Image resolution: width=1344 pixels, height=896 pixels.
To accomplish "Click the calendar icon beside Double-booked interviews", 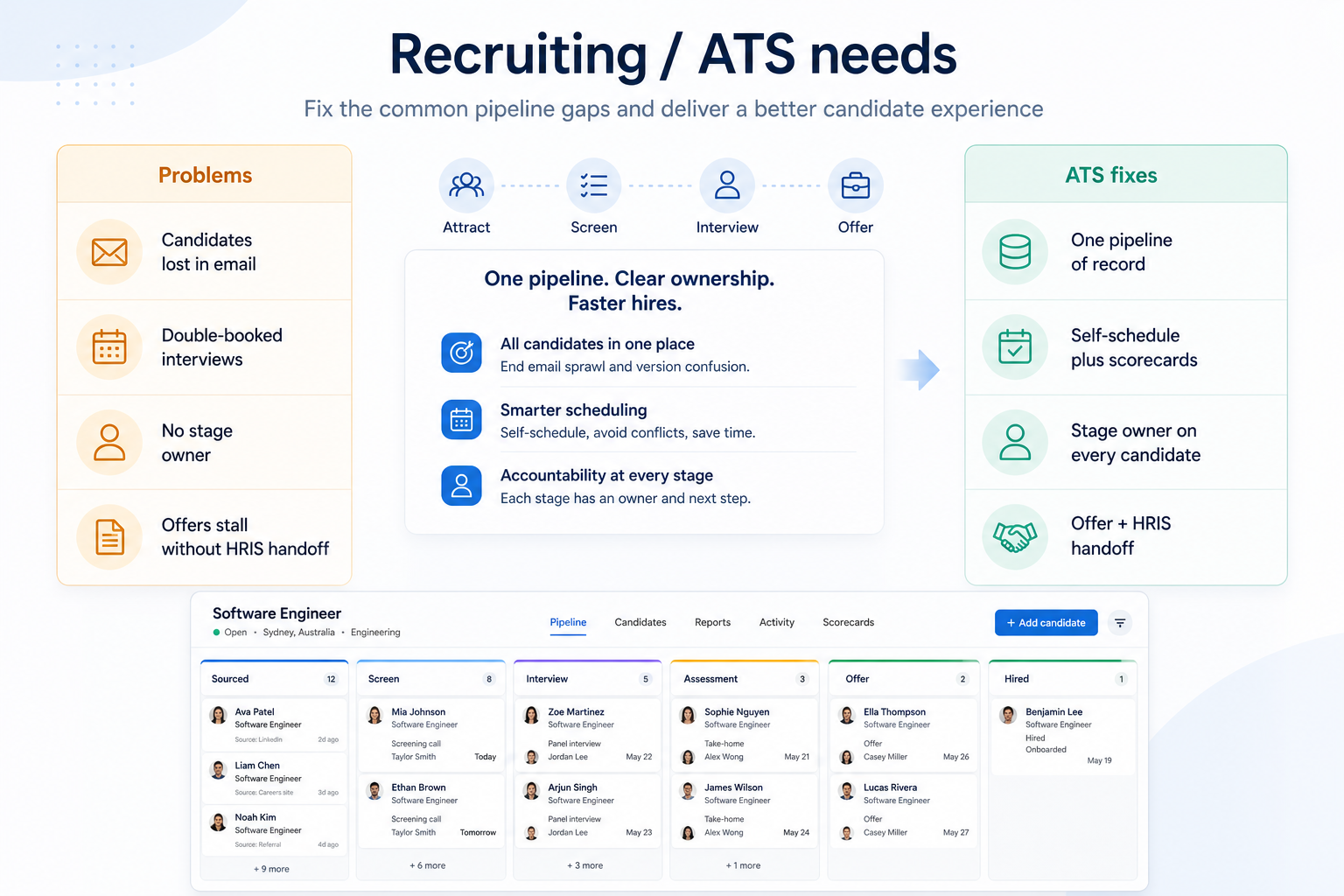I will (x=109, y=347).
